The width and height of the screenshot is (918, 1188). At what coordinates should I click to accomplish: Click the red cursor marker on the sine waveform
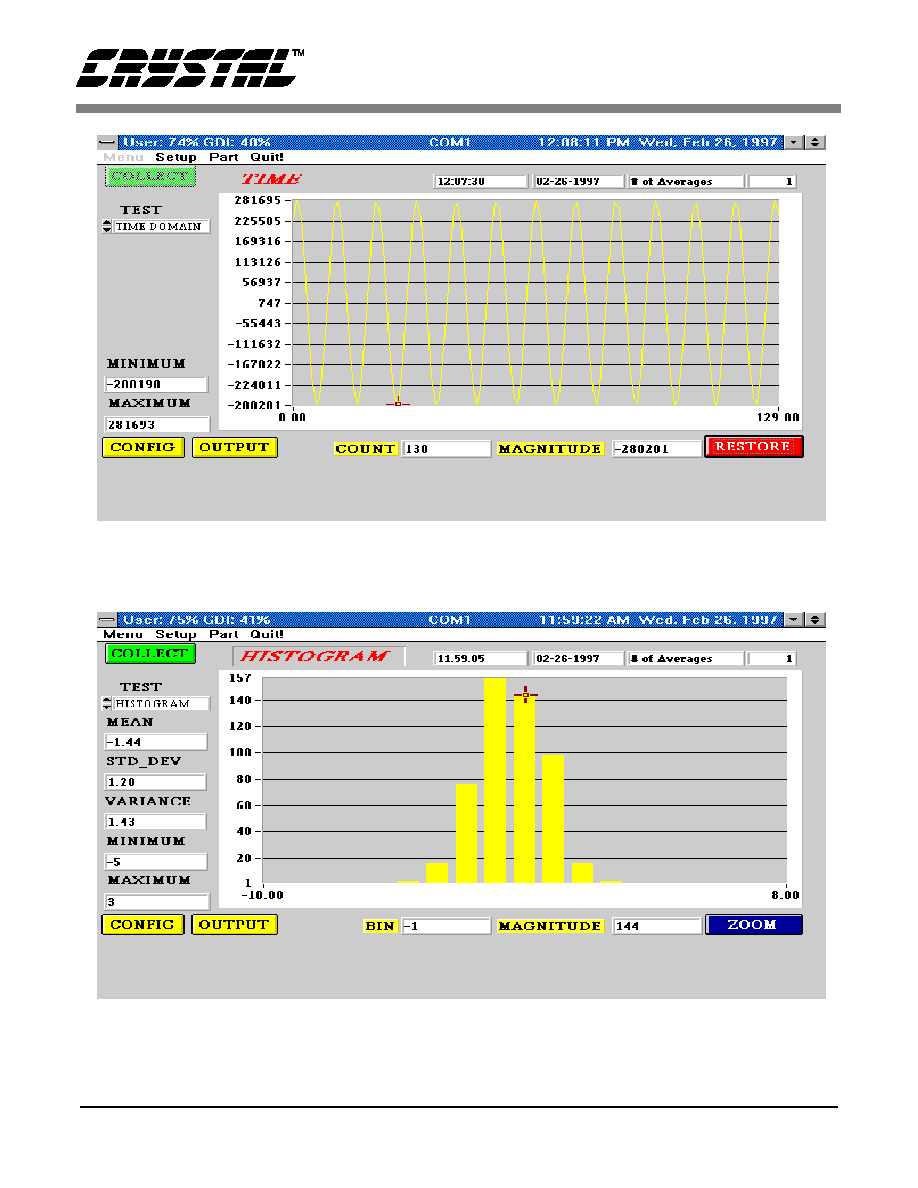point(398,404)
